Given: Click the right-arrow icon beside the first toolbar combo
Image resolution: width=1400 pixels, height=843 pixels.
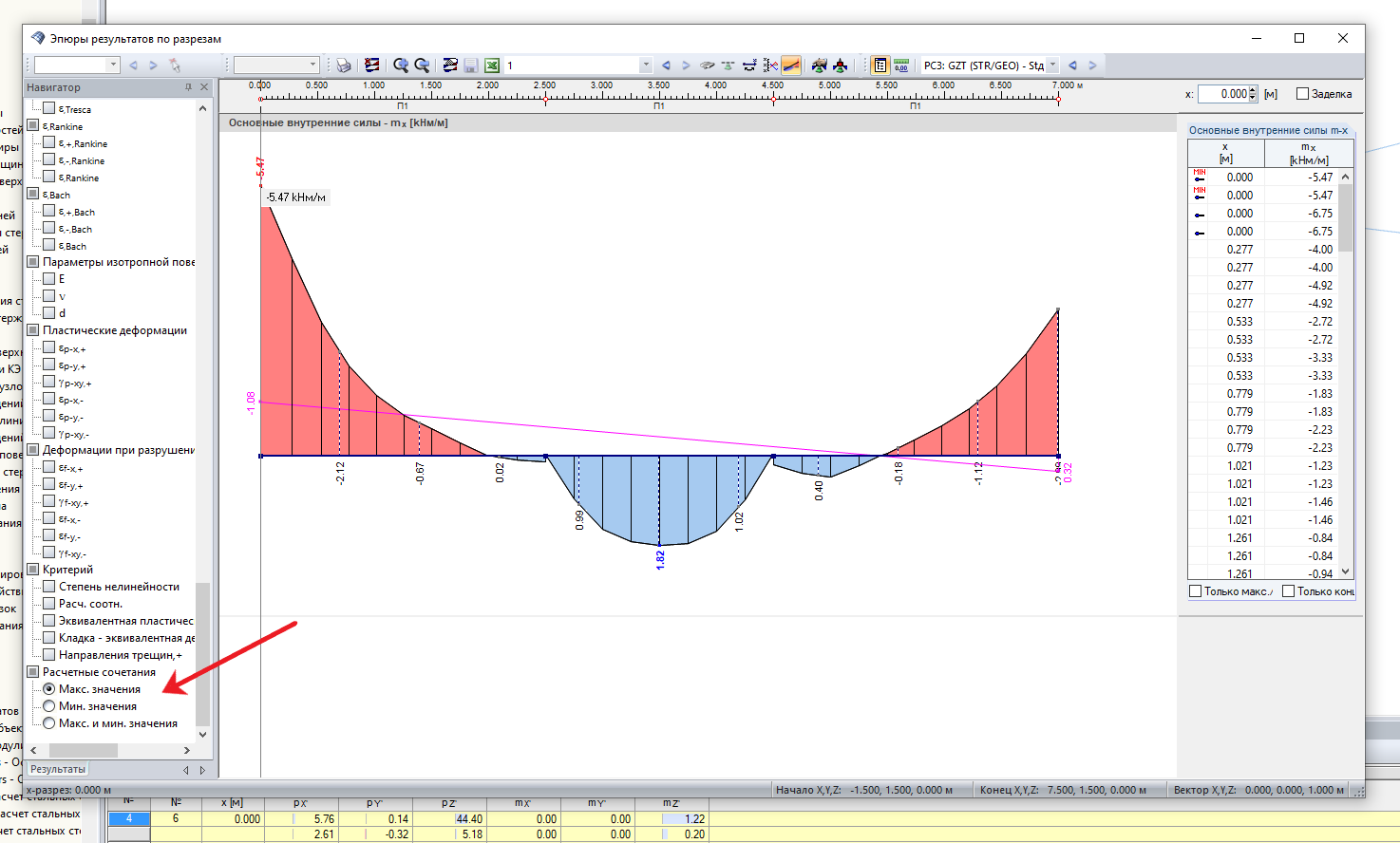Looking at the screenshot, I should pyautogui.click(x=153, y=66).
